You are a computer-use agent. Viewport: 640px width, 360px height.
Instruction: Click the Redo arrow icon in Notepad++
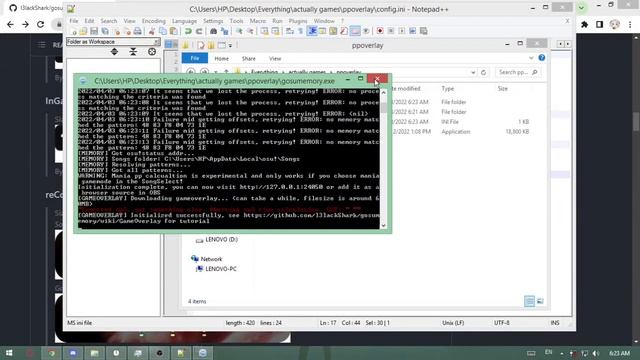(199, 31)
